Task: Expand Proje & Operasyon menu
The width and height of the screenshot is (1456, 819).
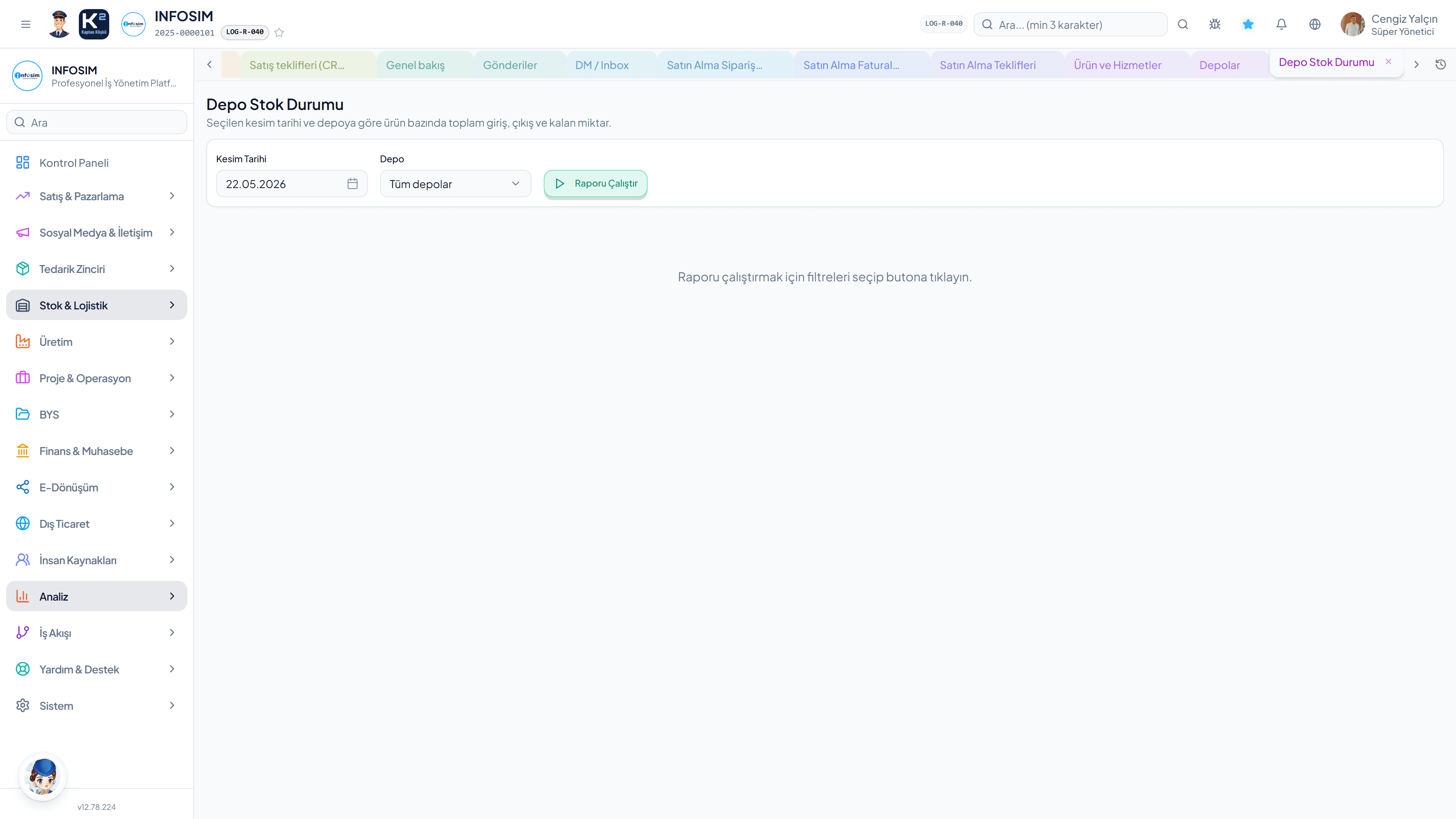Action: click(x=97, y=378)
